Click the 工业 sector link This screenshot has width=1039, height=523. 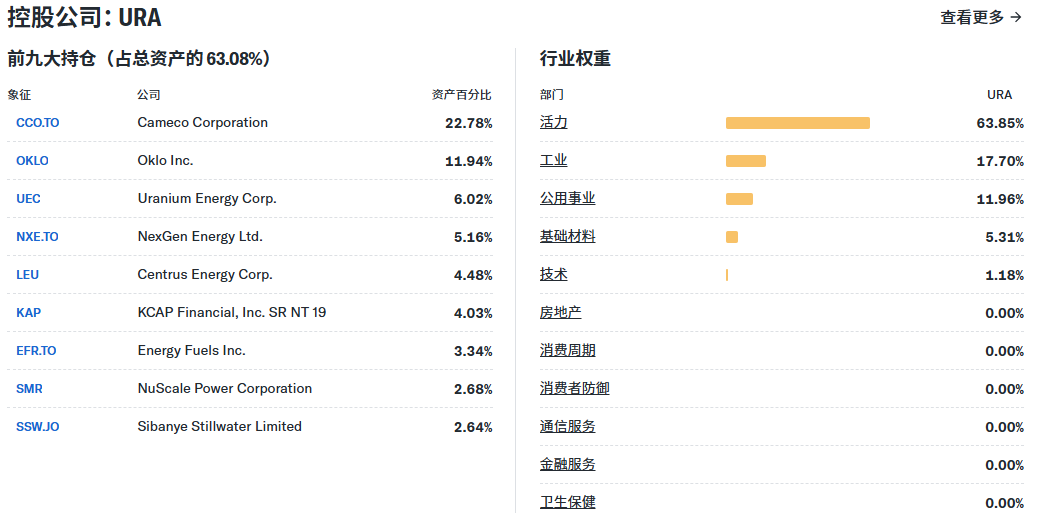(553, 161)
